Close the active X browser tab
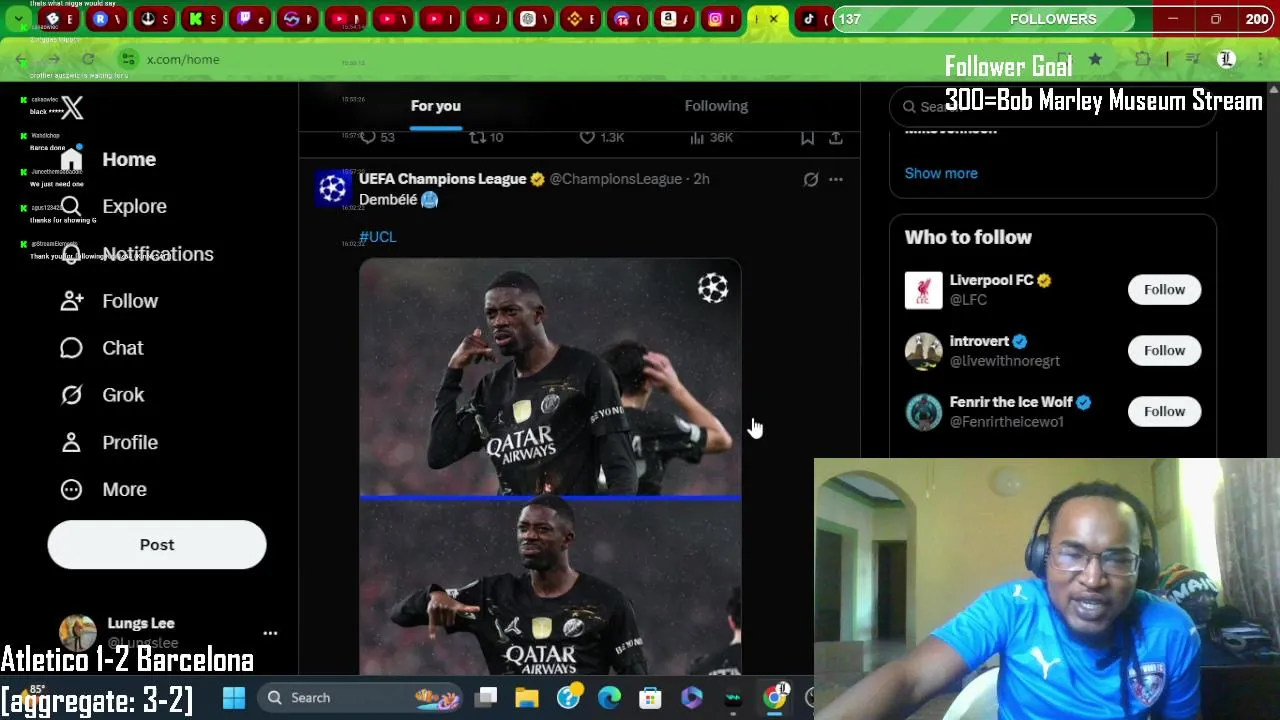 point(773,19)
